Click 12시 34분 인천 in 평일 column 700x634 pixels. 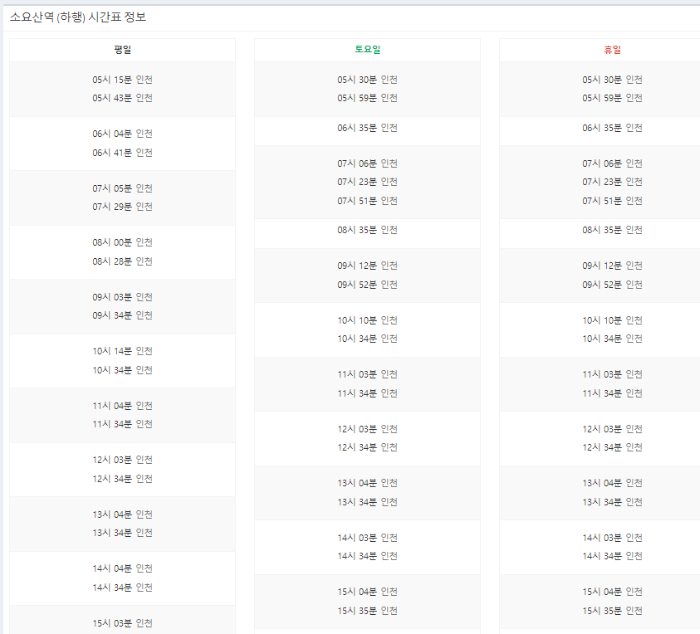point(122,479)
